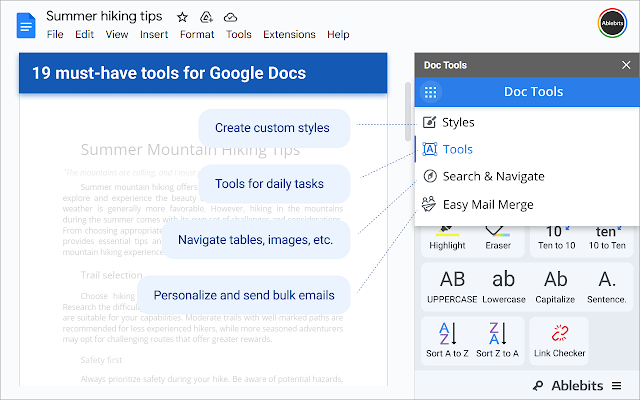The height and width of the screenshot is (400, 640).
Task: Click the blue Doc Tools header title
Action: click(x=533, y=91)
